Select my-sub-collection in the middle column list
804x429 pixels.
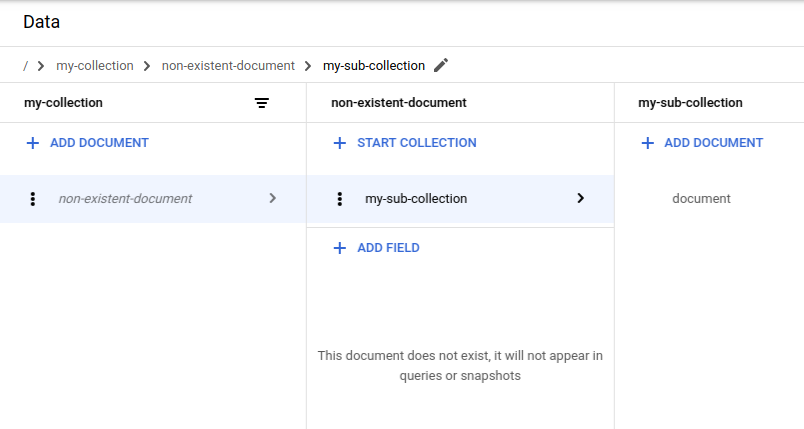416,199
